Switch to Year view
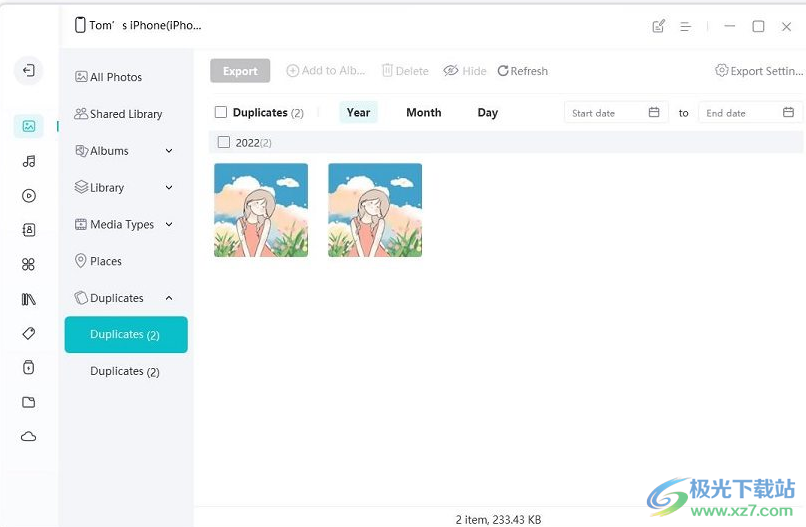 pyautogui.click(x=358, y=112)
